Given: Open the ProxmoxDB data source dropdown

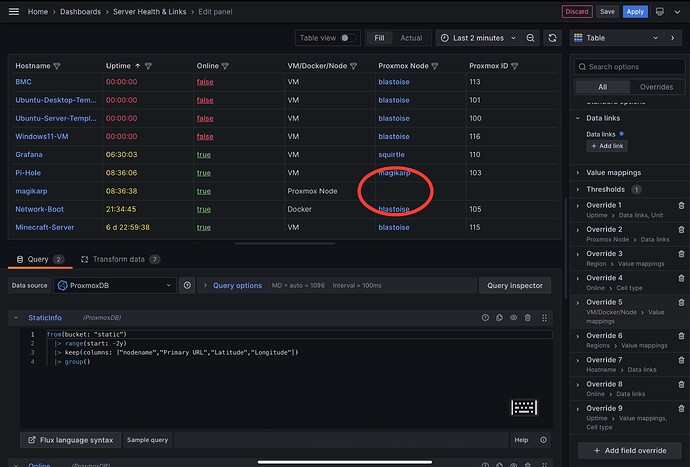Looking at the screenshot, I should 115,285.
